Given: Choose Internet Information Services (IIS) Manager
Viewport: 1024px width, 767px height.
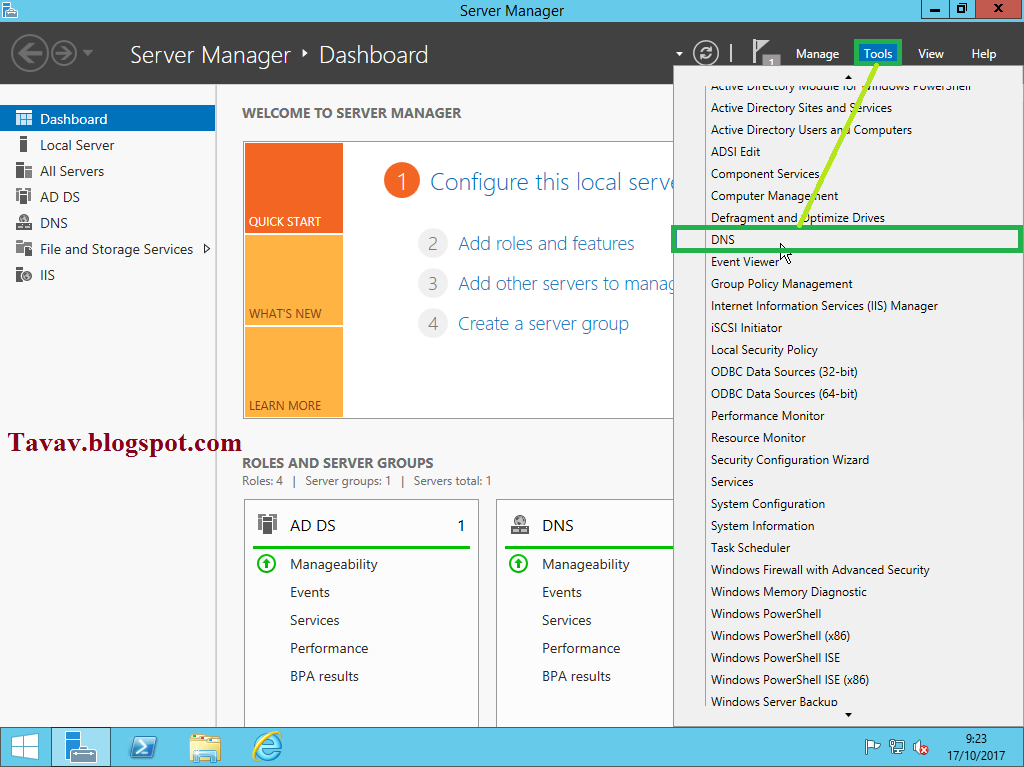Looking at the screenshot, I should point(824,306).
